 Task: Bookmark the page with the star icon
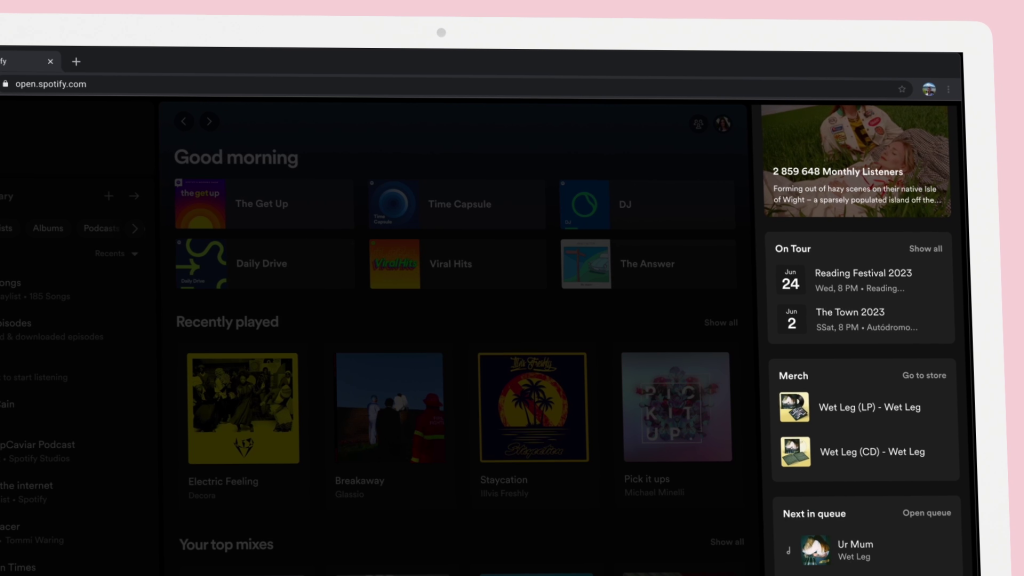(901, 89)
